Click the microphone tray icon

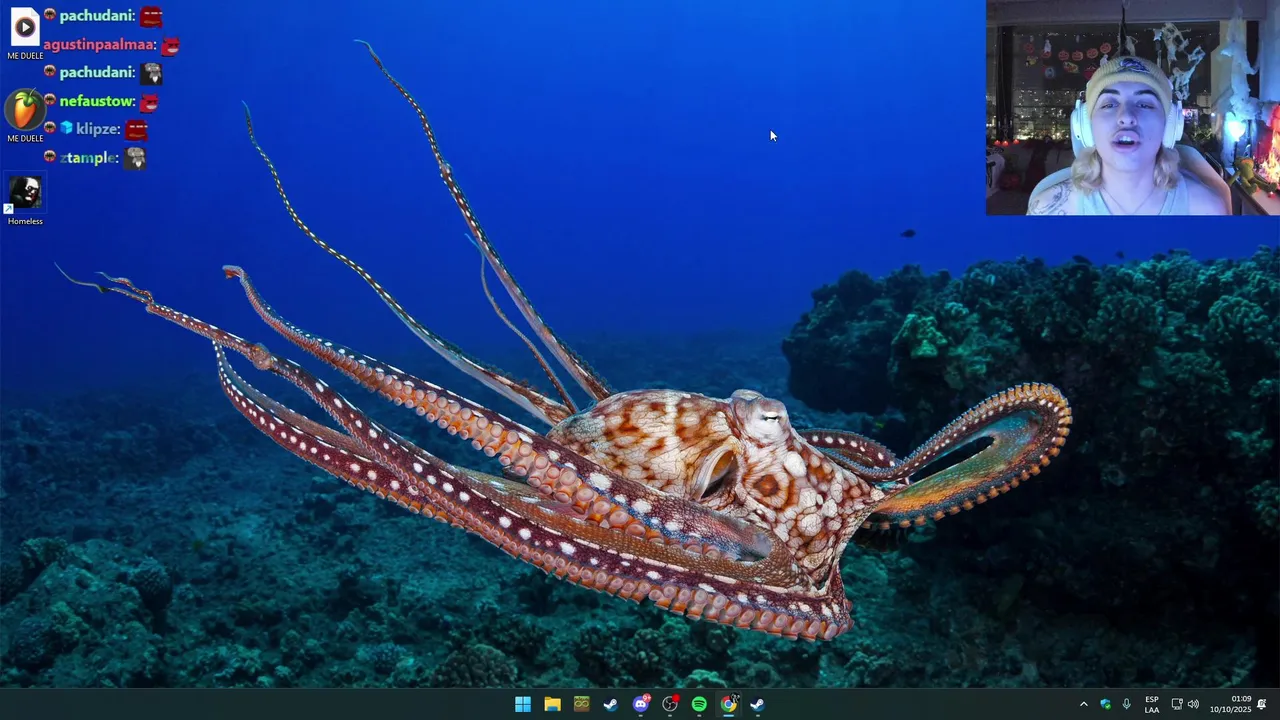[1127, 704]
